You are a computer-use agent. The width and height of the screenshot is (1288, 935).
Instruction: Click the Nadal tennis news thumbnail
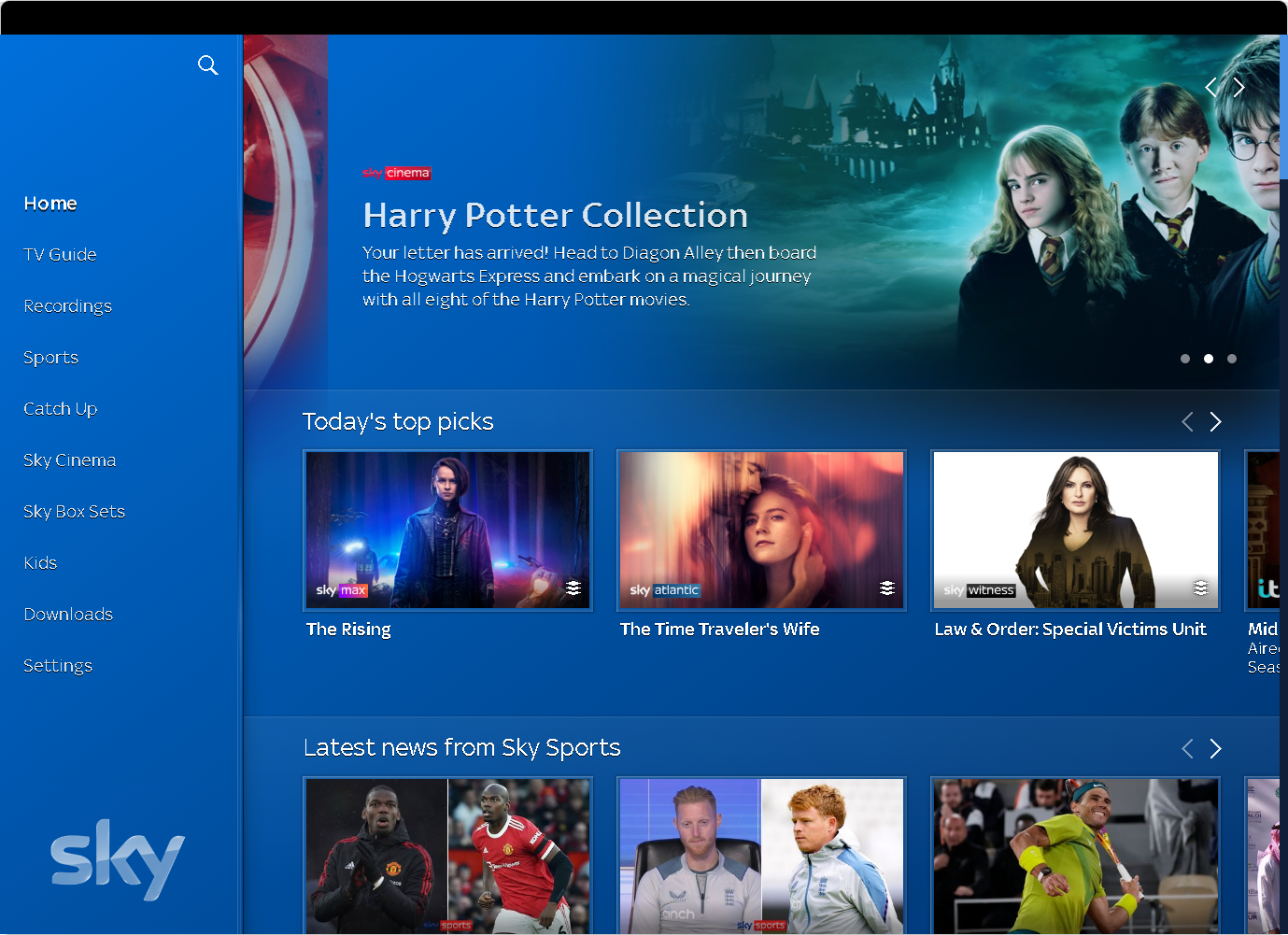coord(1074,856)
